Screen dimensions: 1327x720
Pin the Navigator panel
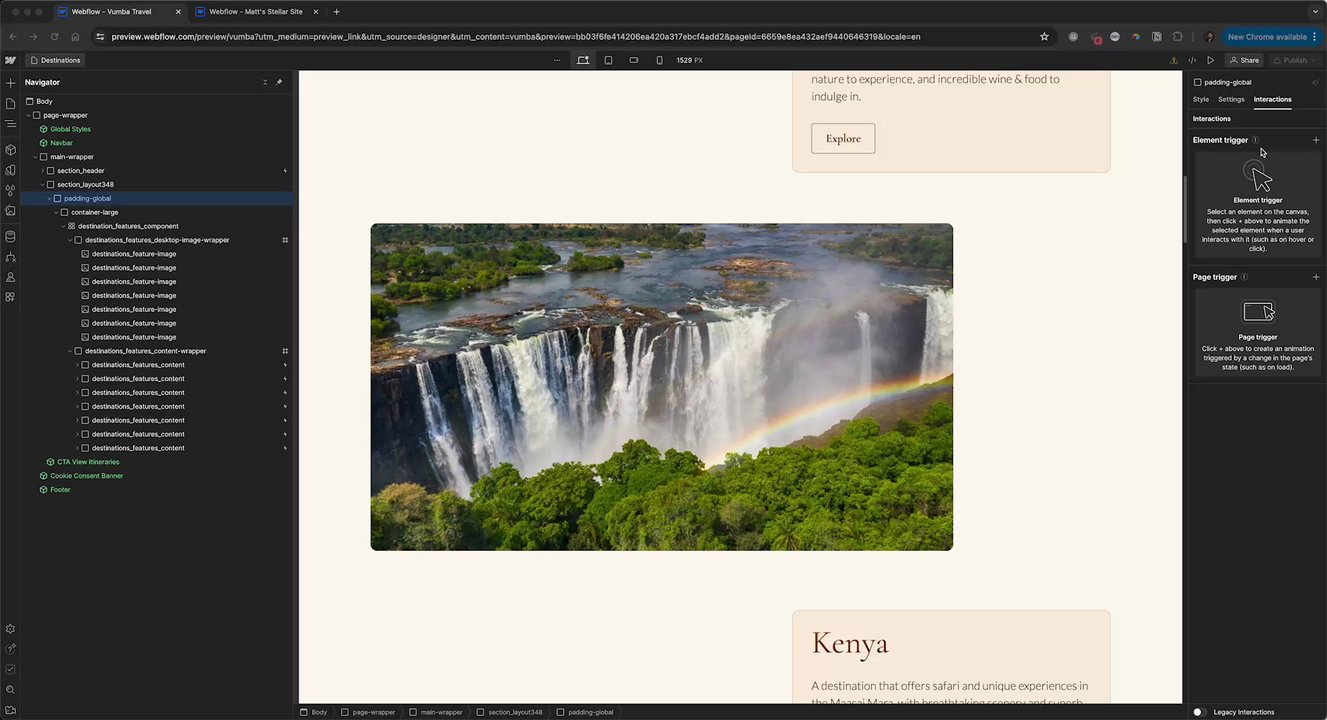point(279,82)
